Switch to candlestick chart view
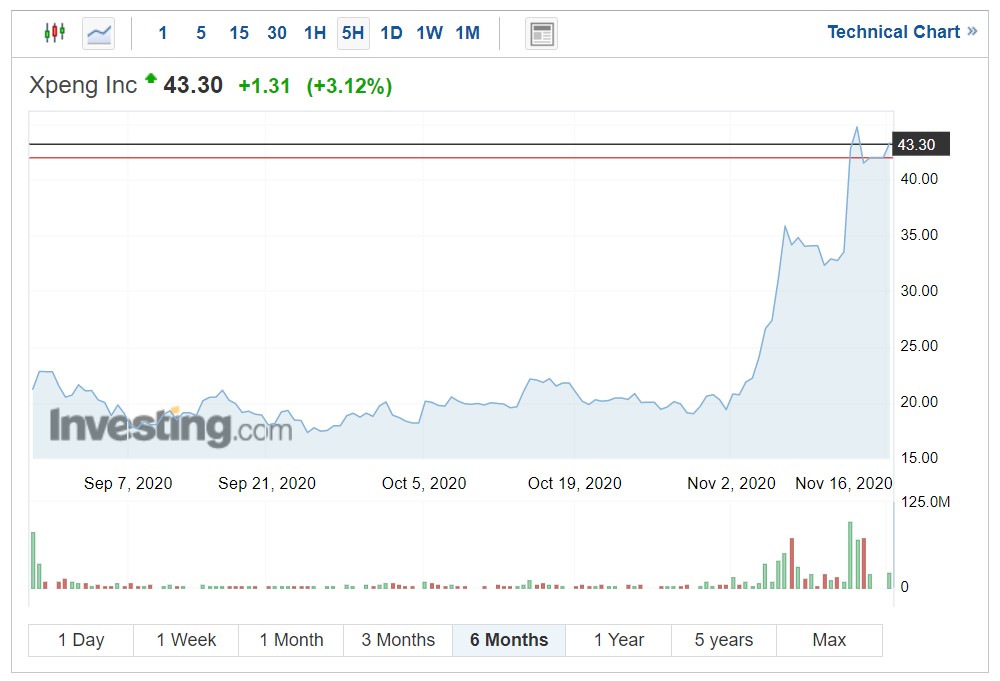 pos(55,31)
